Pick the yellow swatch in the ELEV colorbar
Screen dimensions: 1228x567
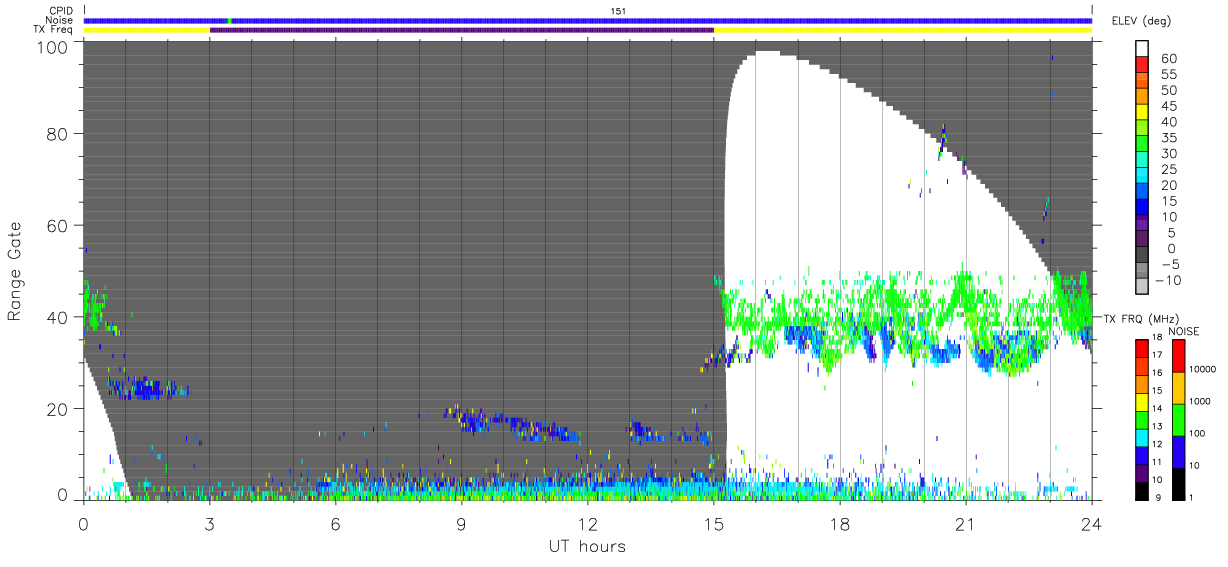(1143, 113)
